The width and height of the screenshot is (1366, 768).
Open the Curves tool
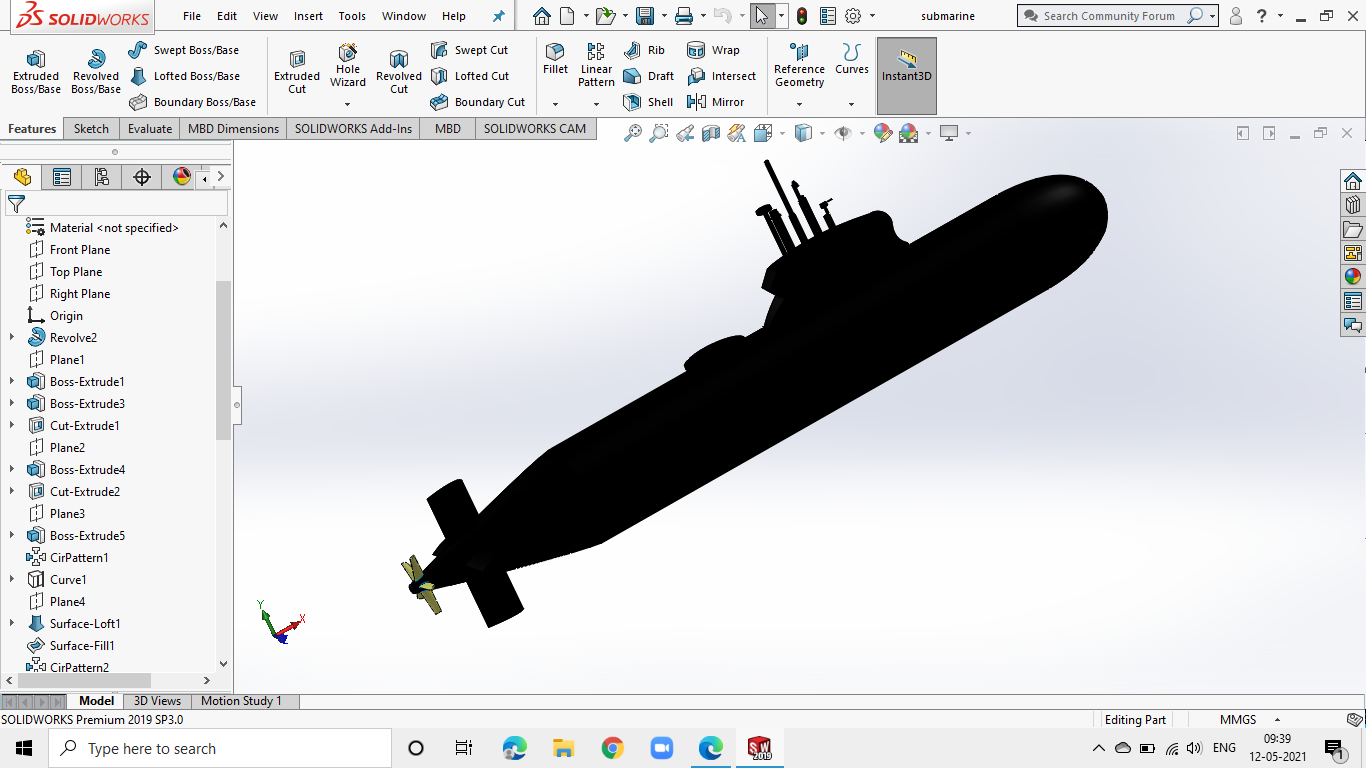(x=852, y=59)
